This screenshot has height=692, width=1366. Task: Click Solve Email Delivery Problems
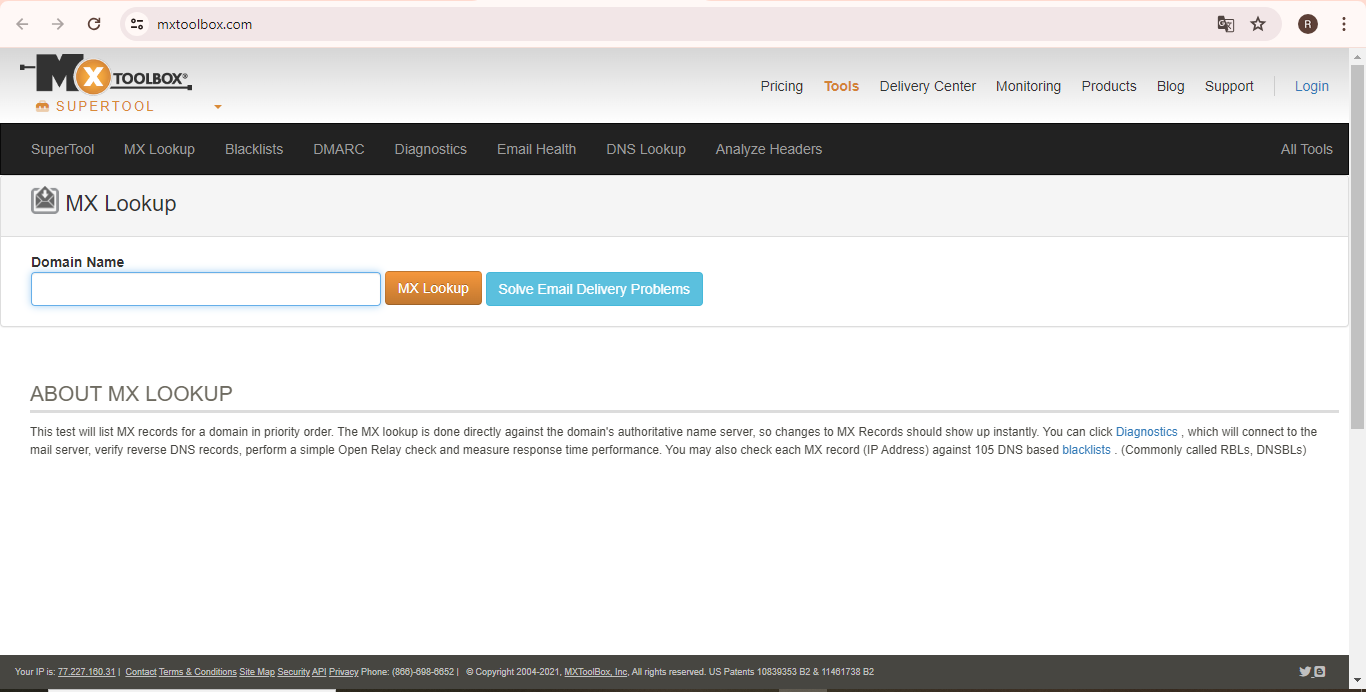(x=594, y=288)
